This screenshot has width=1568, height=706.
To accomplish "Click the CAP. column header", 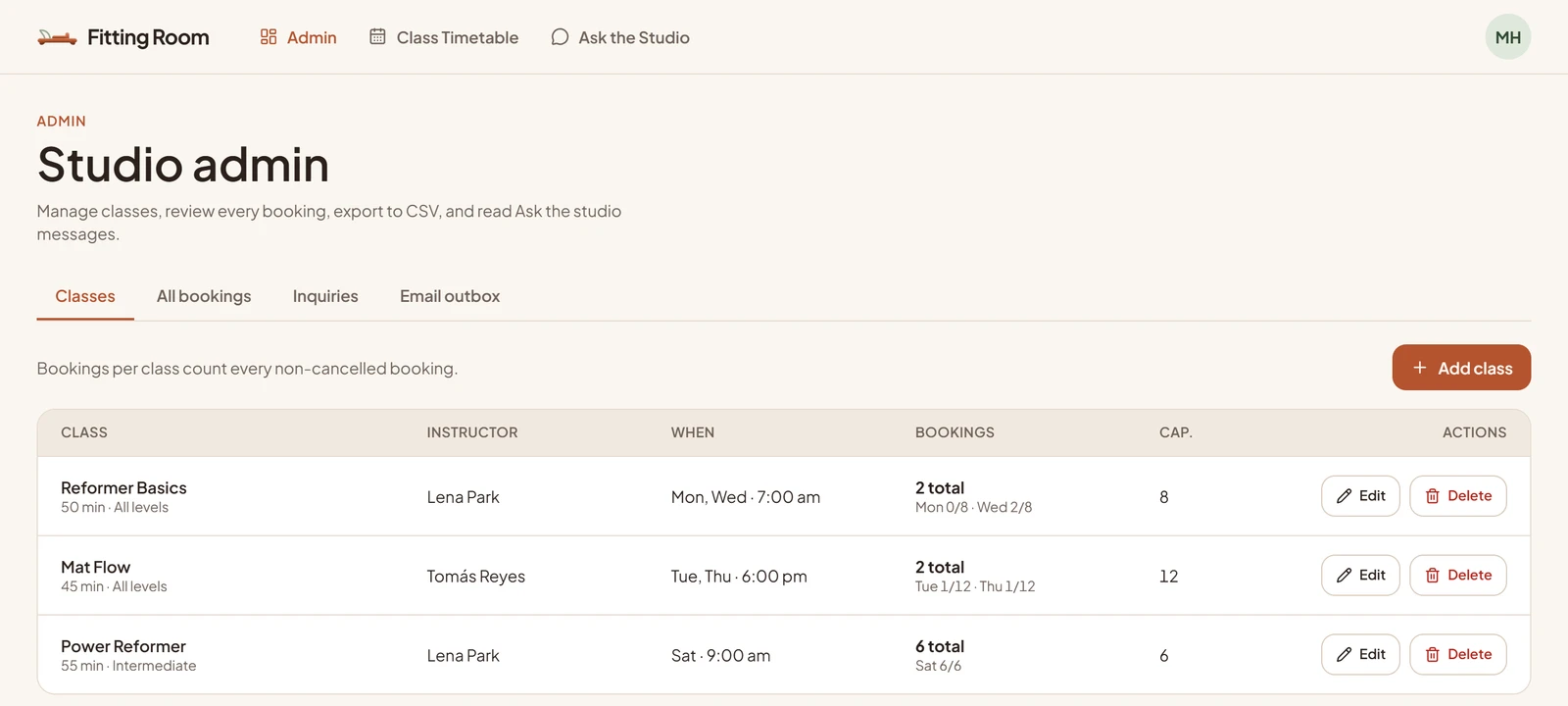I will pos(1176,432).
